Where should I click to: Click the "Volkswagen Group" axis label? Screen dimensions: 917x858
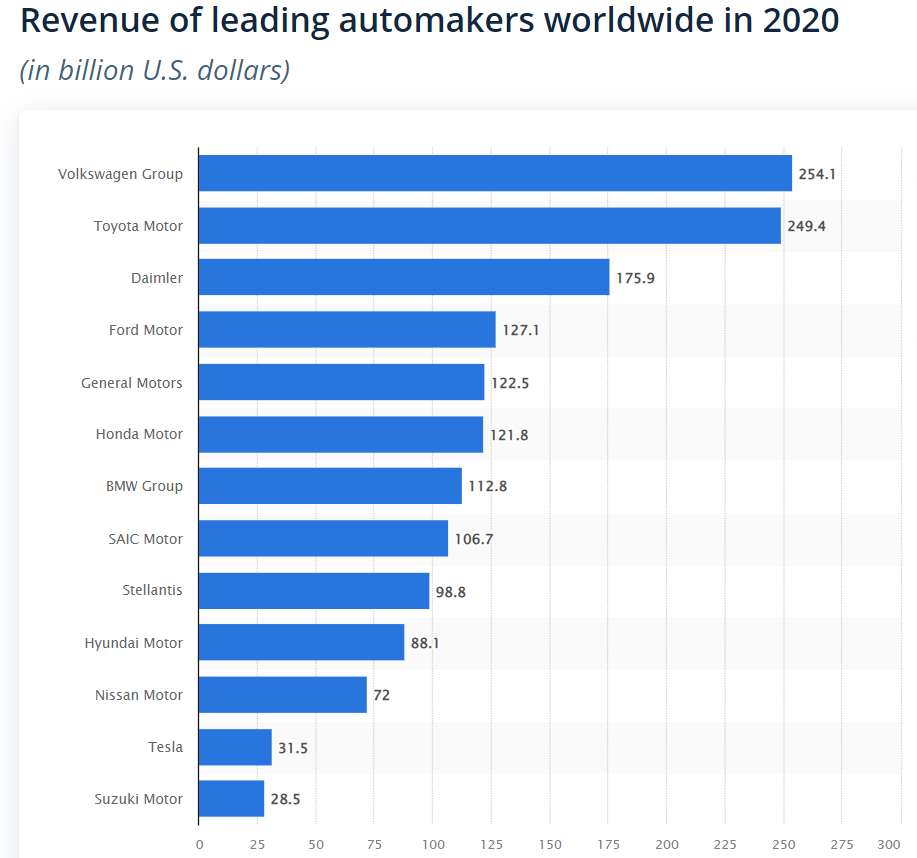120,174
